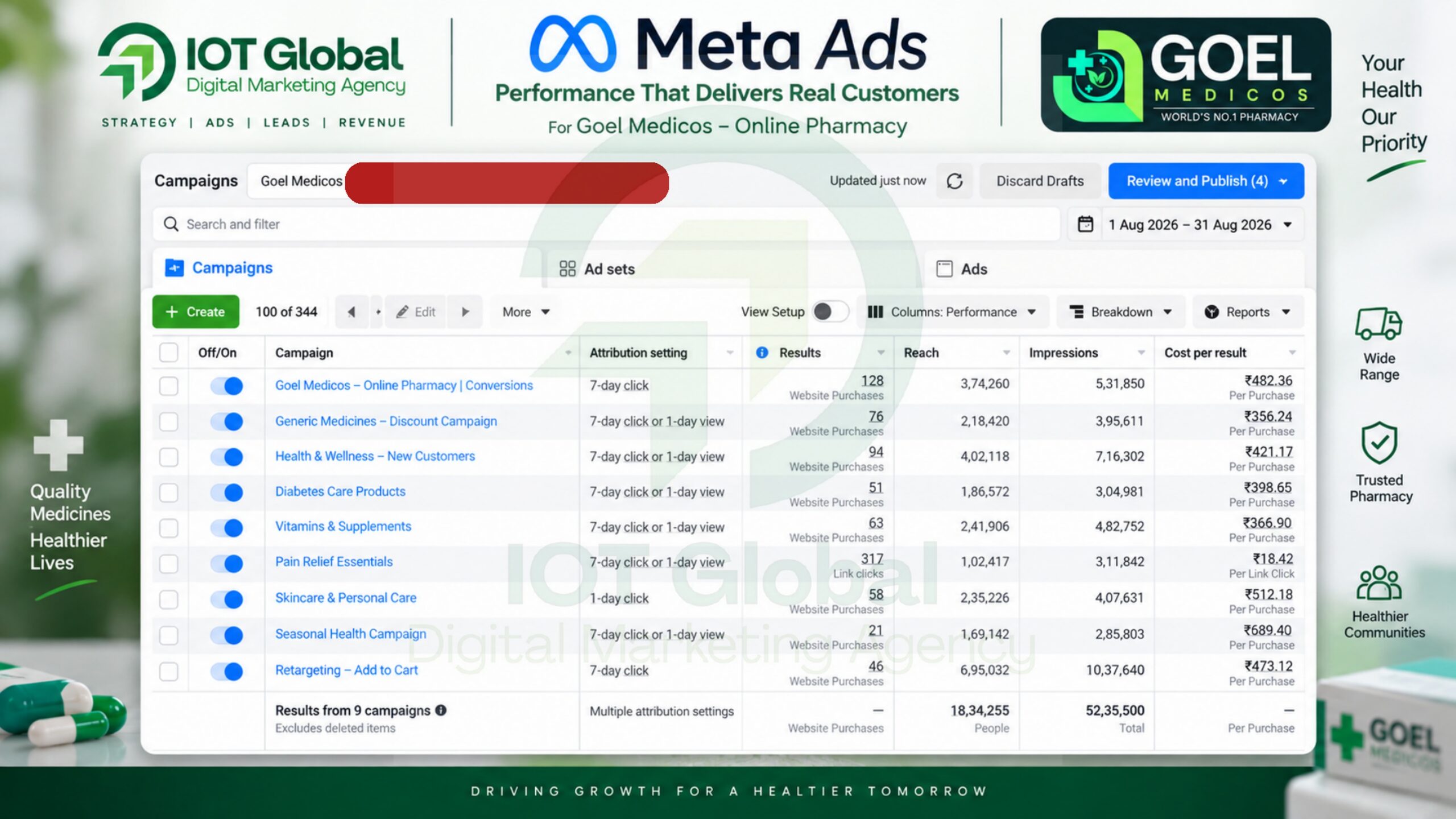The width and height of the screenshot is (1456, 819).
Task: Click info icon beside Results from 9 campaigns
Action: click(x=441, y=710)
